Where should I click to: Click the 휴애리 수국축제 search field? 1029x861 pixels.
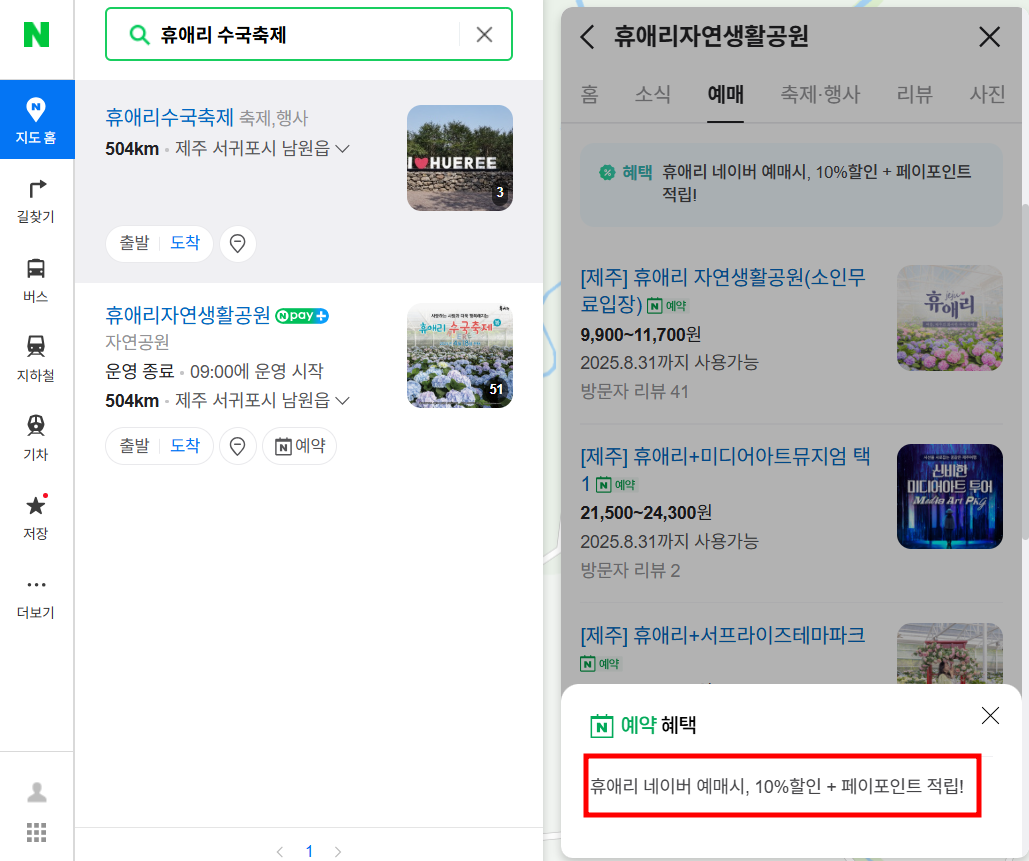click(308, 34)
